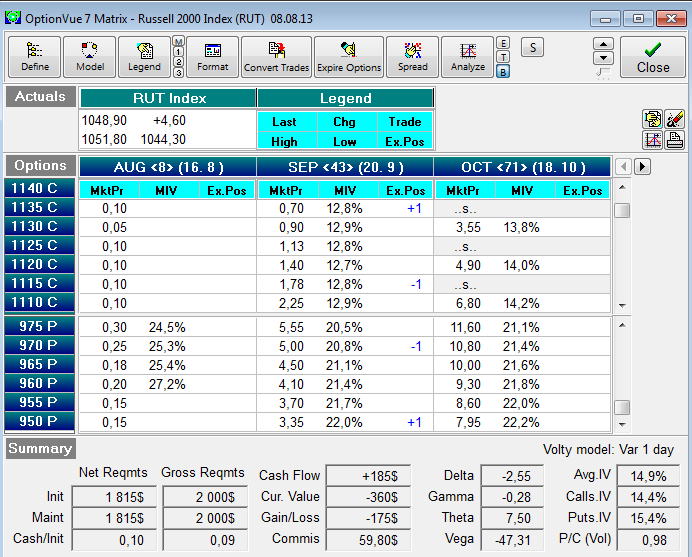This screenshot has height=557, width=692.
Task: Select the 1120 C strike row
Action: click(40, 264)
